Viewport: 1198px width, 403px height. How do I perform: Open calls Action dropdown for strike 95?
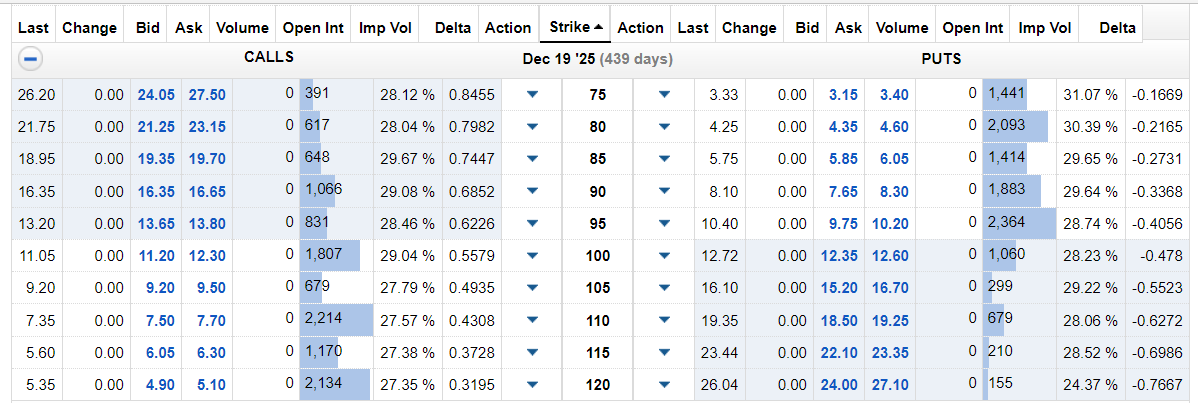point(533,223)
